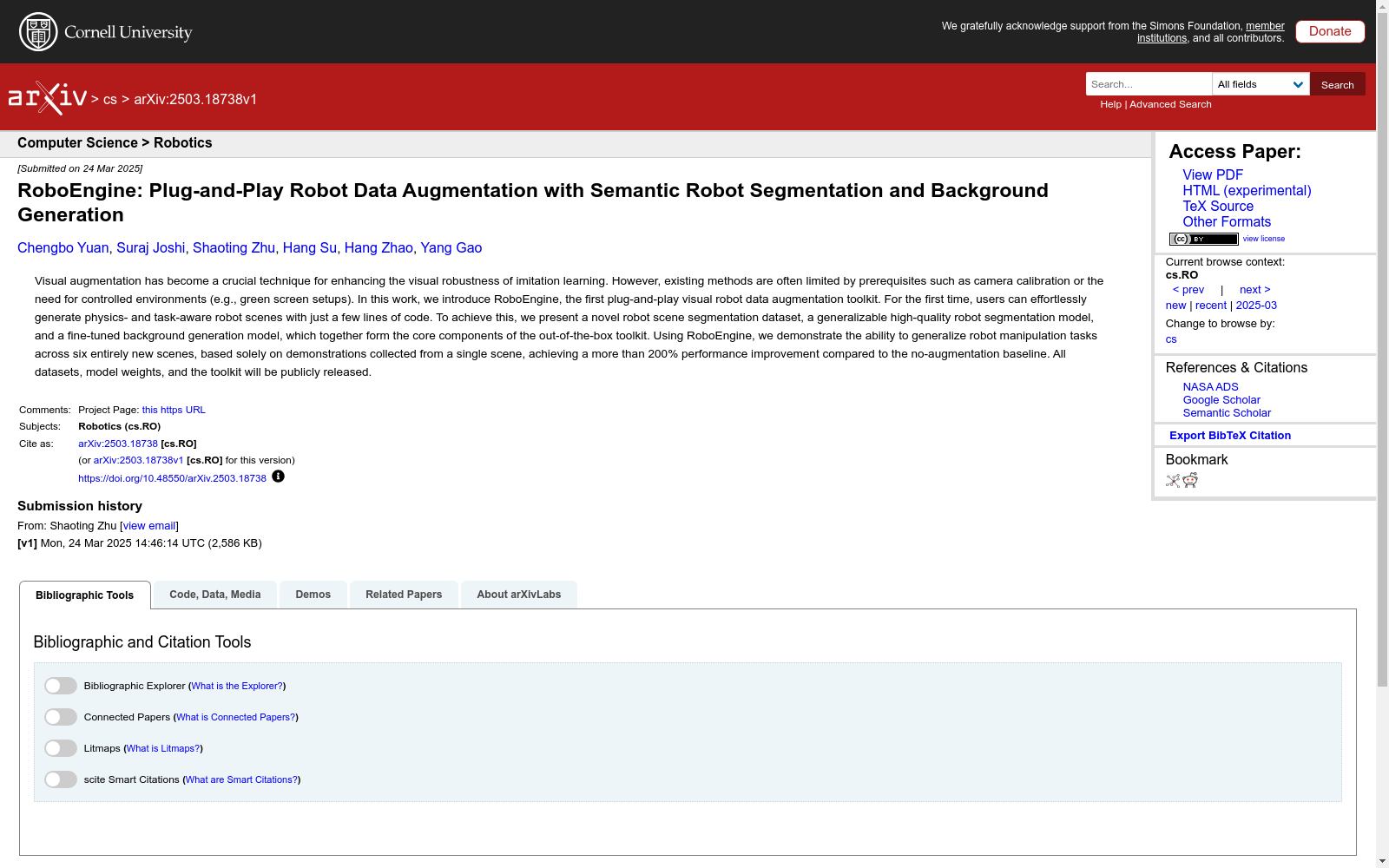Click the Cornell University logo
Viewport: 1389px width, 868px height.
point(105,32)
